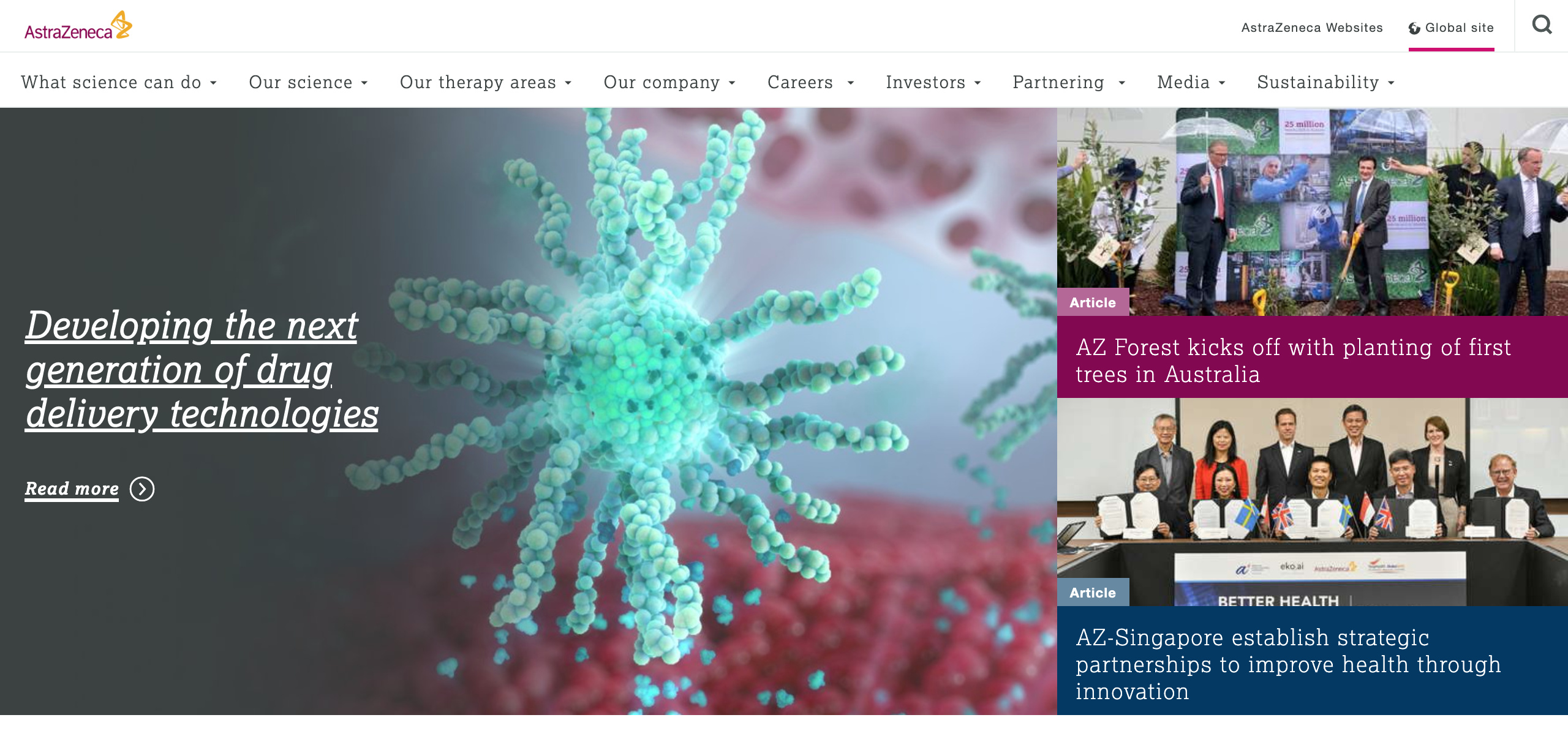Open AZ-Singapore strategic partnerships article title

coord(1288,664)
